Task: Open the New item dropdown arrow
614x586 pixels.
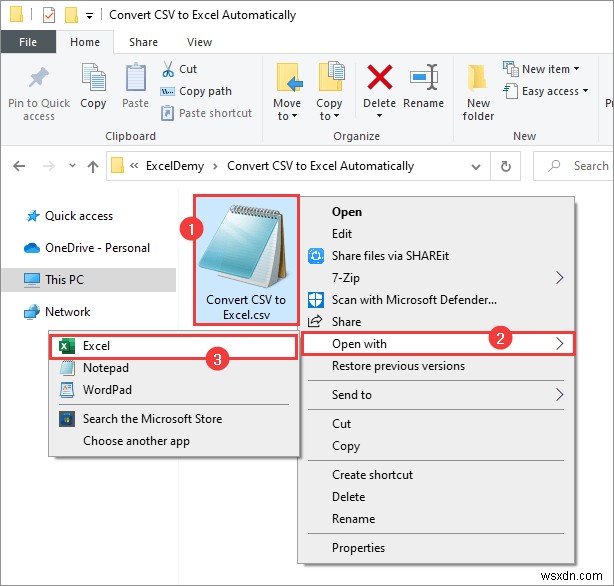Action: click(x=576, y=69)
